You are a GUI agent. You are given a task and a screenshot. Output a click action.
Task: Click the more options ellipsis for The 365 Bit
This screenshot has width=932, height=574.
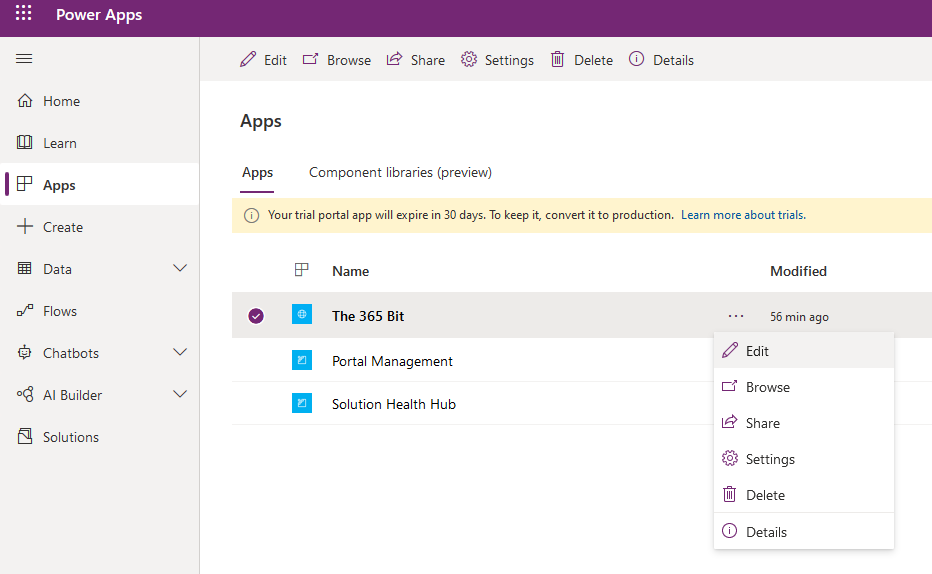tap(736, 316)
